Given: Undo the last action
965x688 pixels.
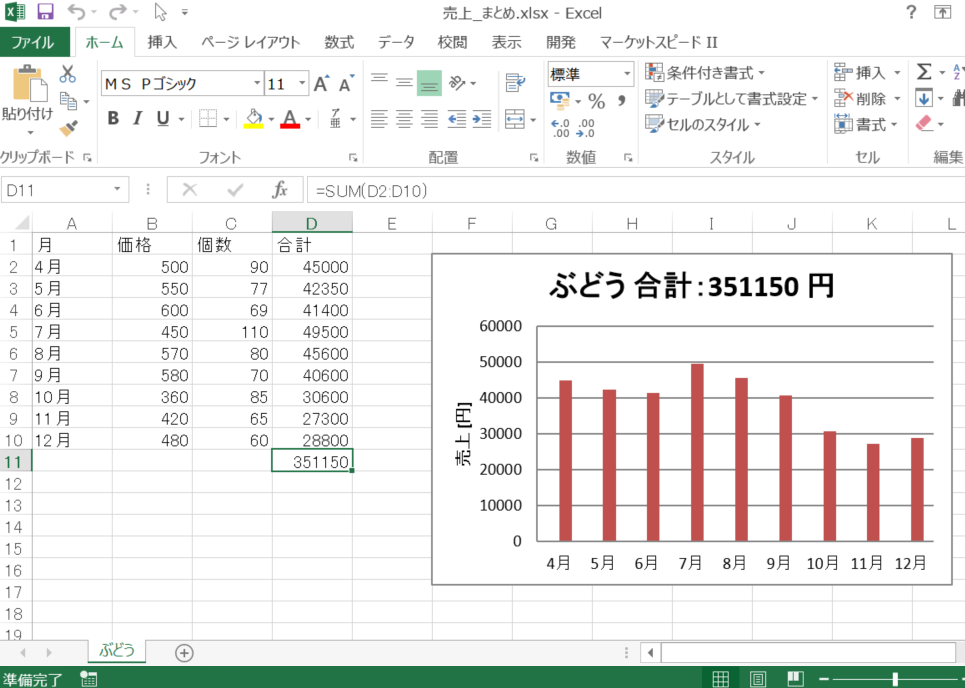Looking at the screenshot, I should (x=76, y=12).
